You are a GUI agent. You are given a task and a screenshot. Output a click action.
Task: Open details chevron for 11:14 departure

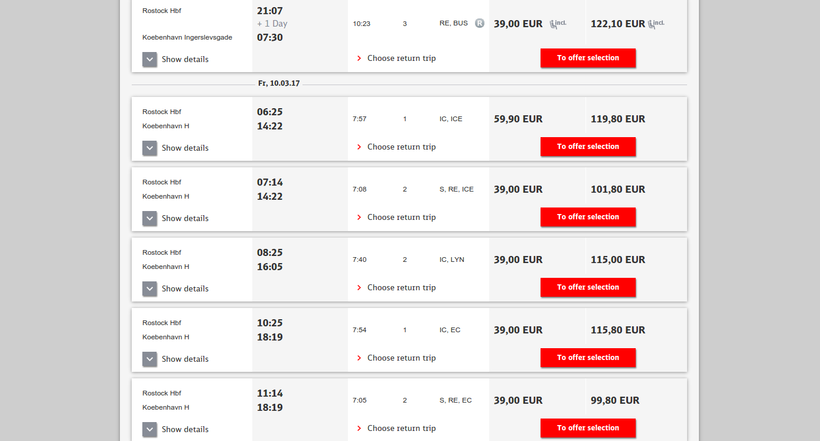pos(150,429)
